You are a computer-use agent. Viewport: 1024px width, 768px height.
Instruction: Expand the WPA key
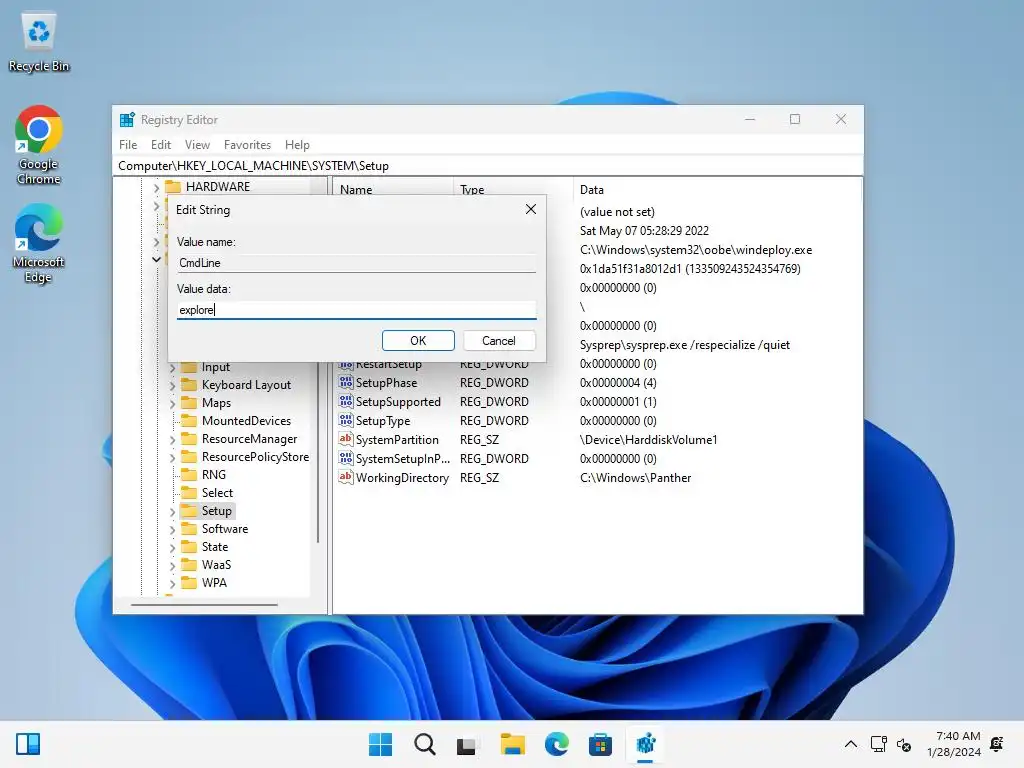[172, 583]
